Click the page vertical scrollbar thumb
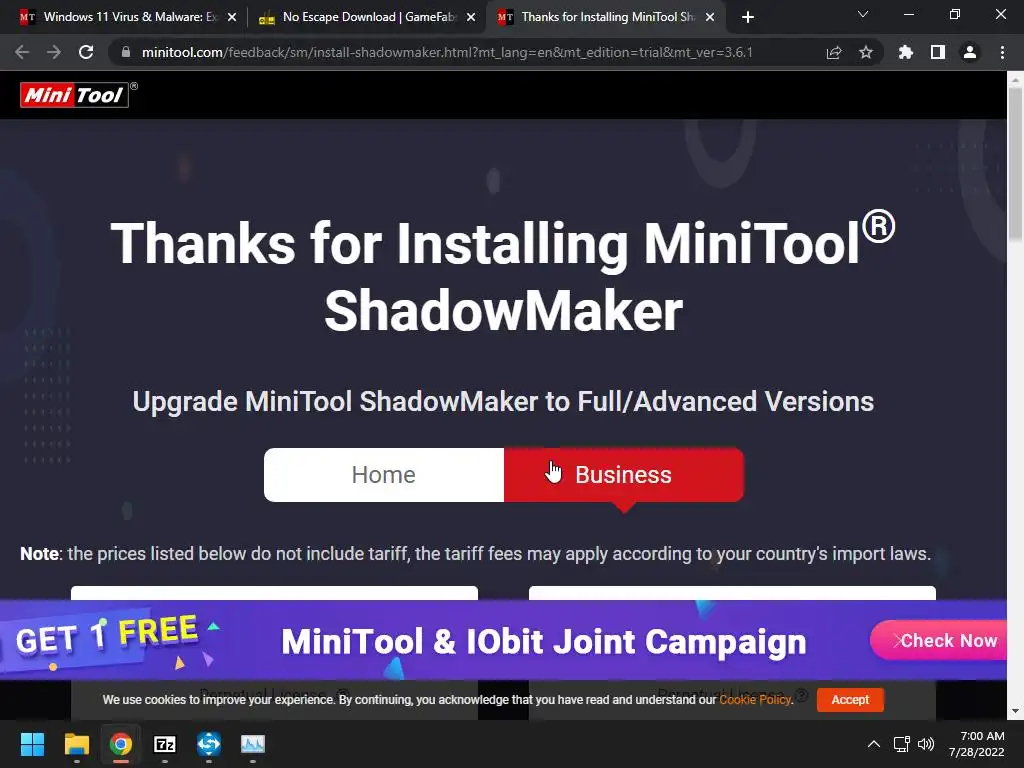The image size is (1024, 768). 1015,163
